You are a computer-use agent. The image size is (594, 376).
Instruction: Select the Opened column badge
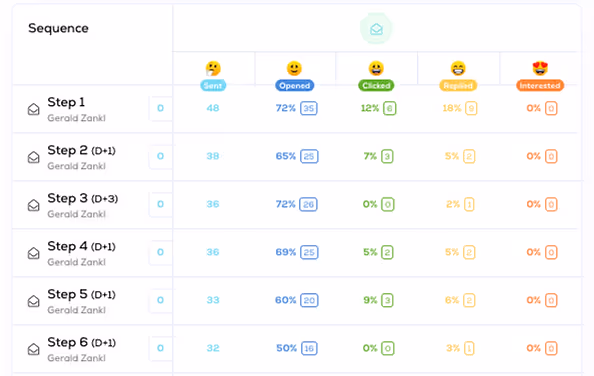[294, 86]
